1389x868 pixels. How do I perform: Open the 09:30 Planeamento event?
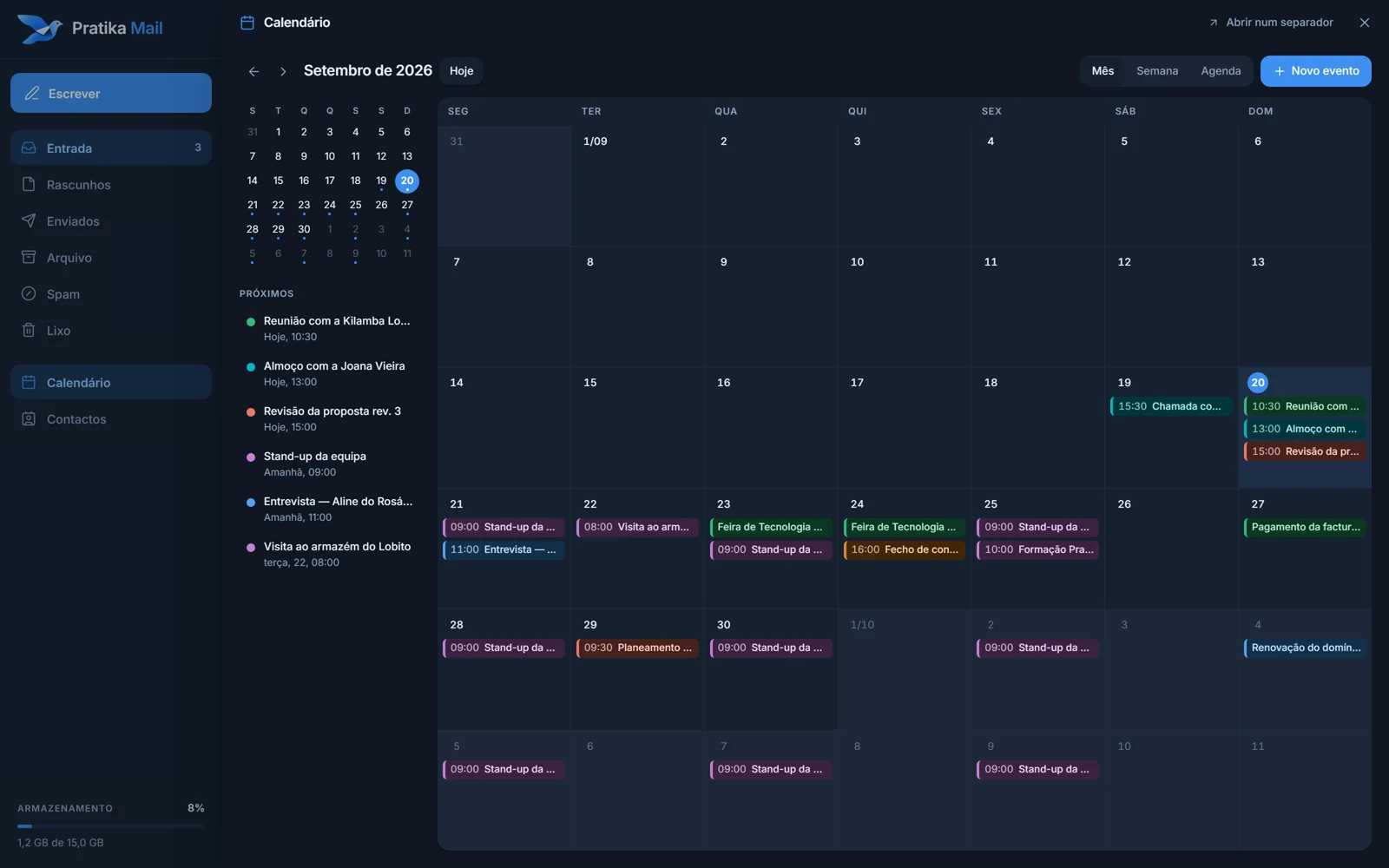(x=637, y=648)
